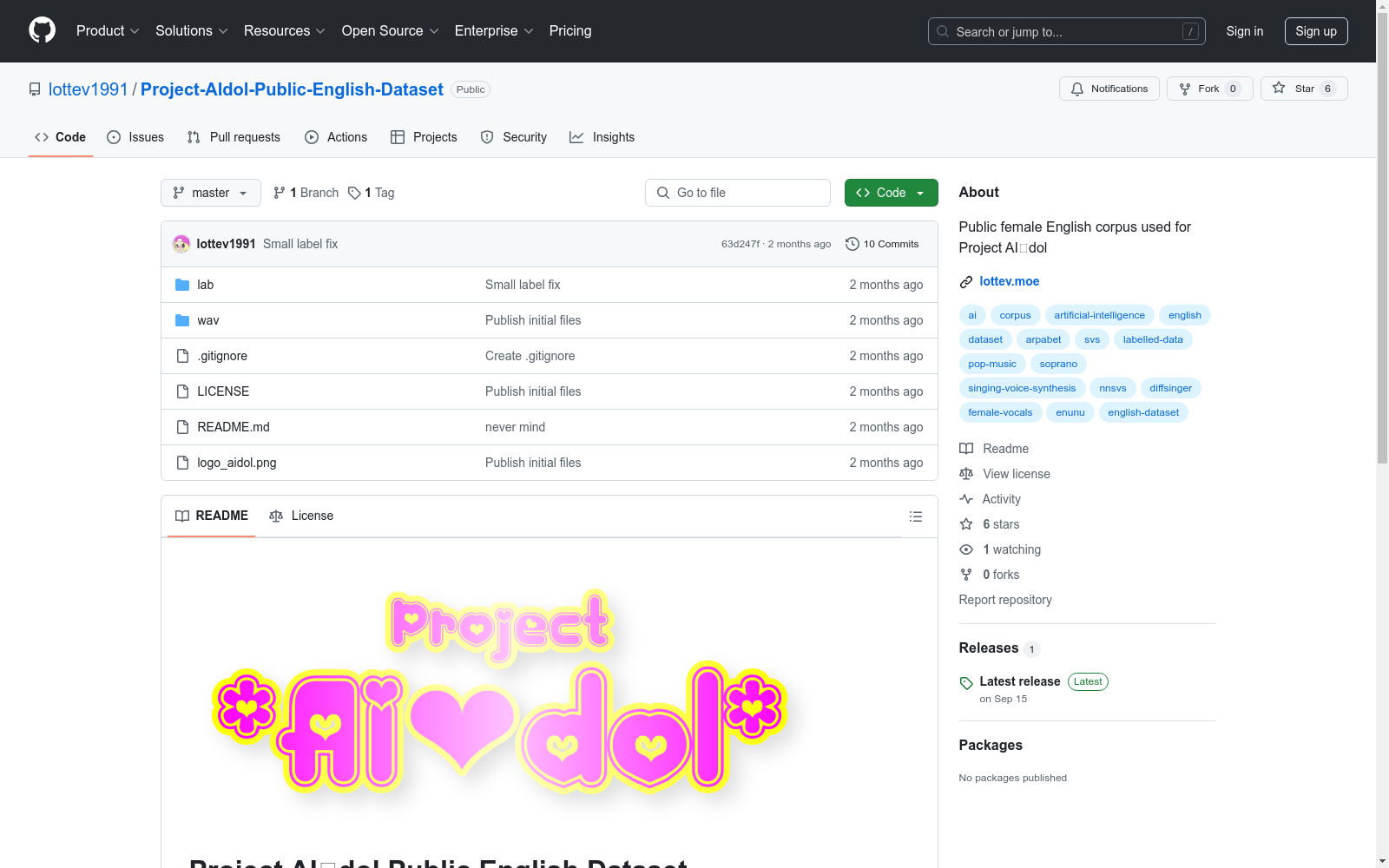1389x868 pixels.
Task: Click the scales icon next to View license
Action: (966, 474)
